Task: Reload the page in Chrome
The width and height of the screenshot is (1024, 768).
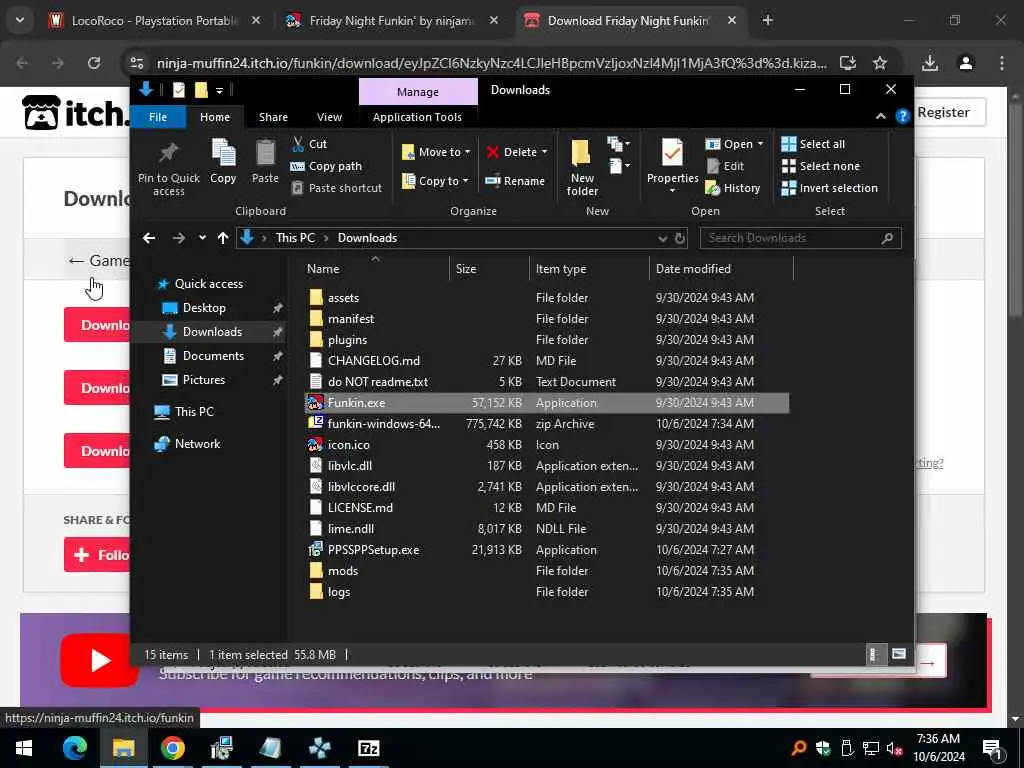Action: (94, 63)
